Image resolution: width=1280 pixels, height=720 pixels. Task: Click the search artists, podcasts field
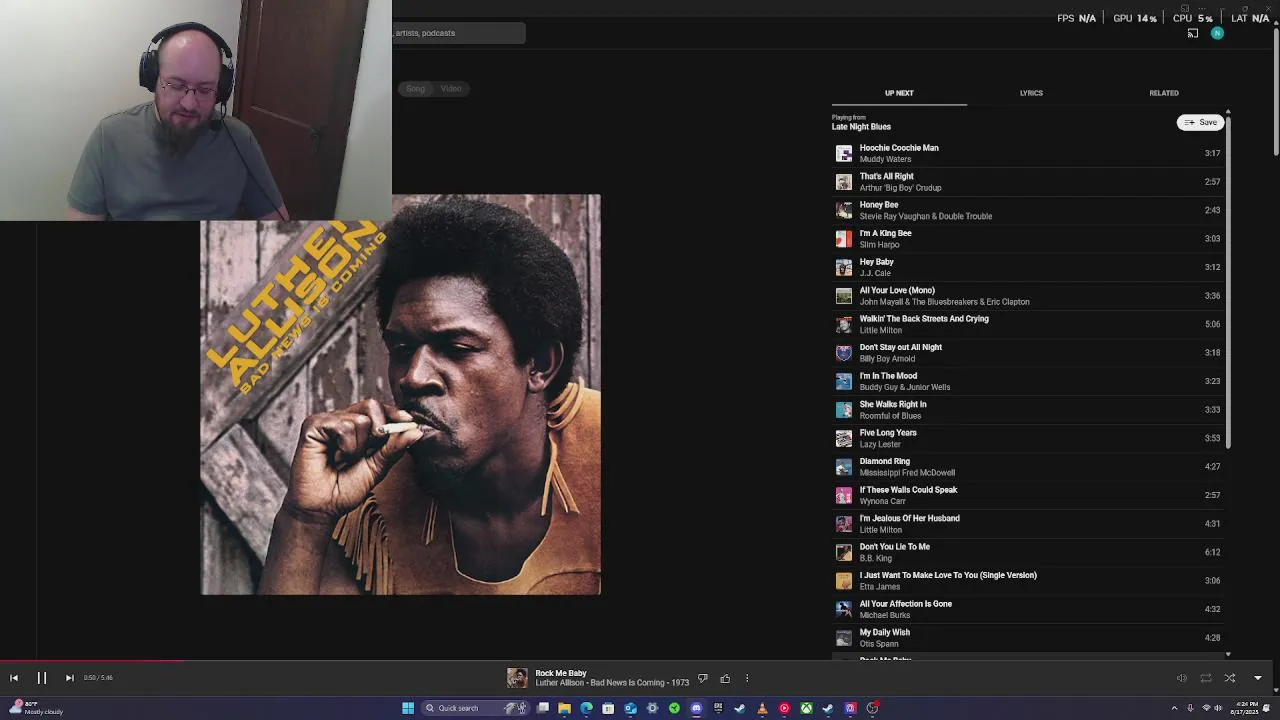458,33
